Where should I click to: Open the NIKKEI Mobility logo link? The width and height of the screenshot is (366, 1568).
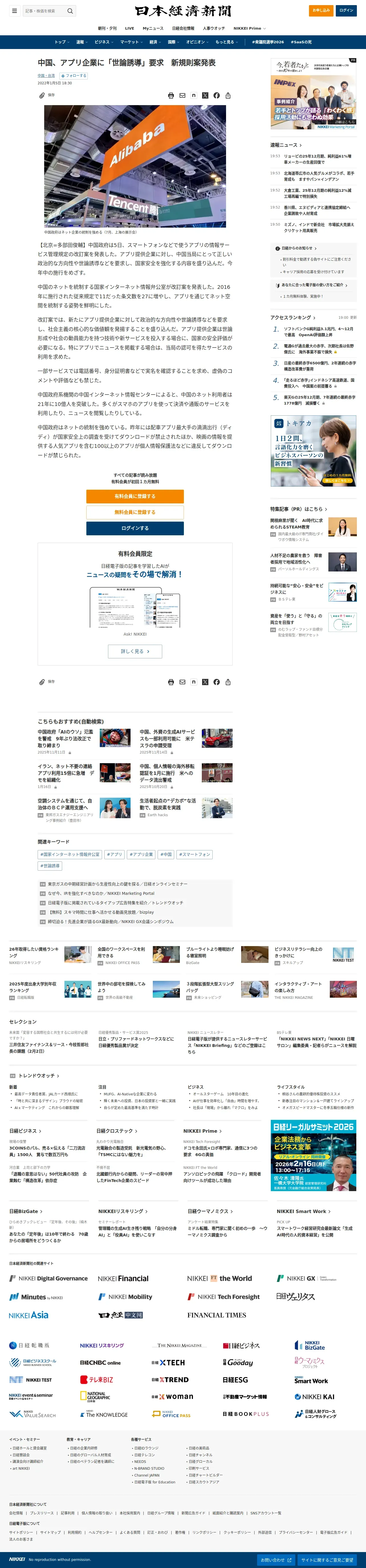coord(125,1297)
